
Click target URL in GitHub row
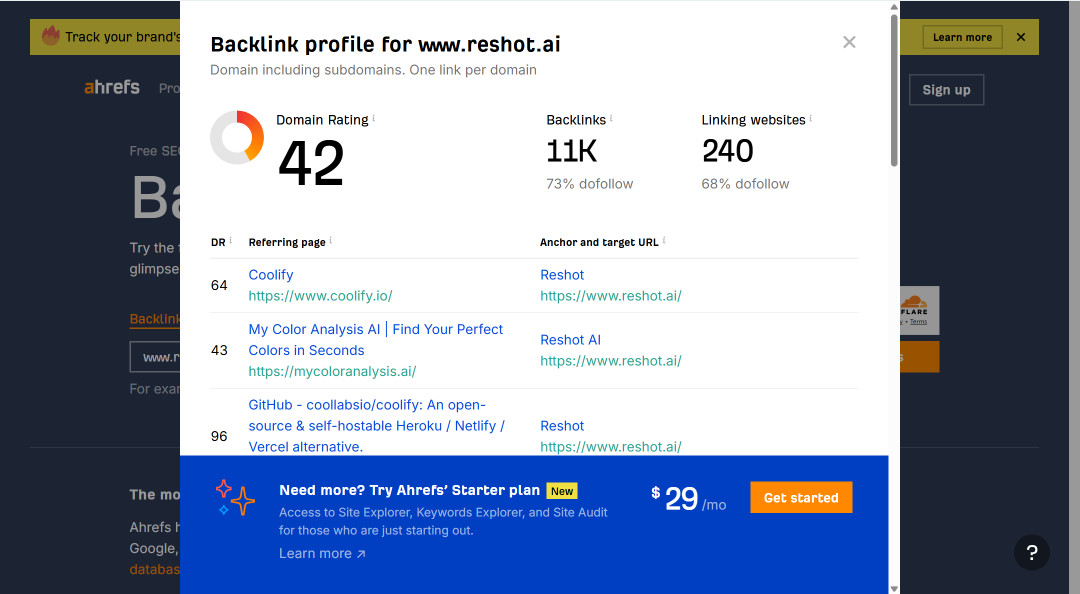[611, 447]
